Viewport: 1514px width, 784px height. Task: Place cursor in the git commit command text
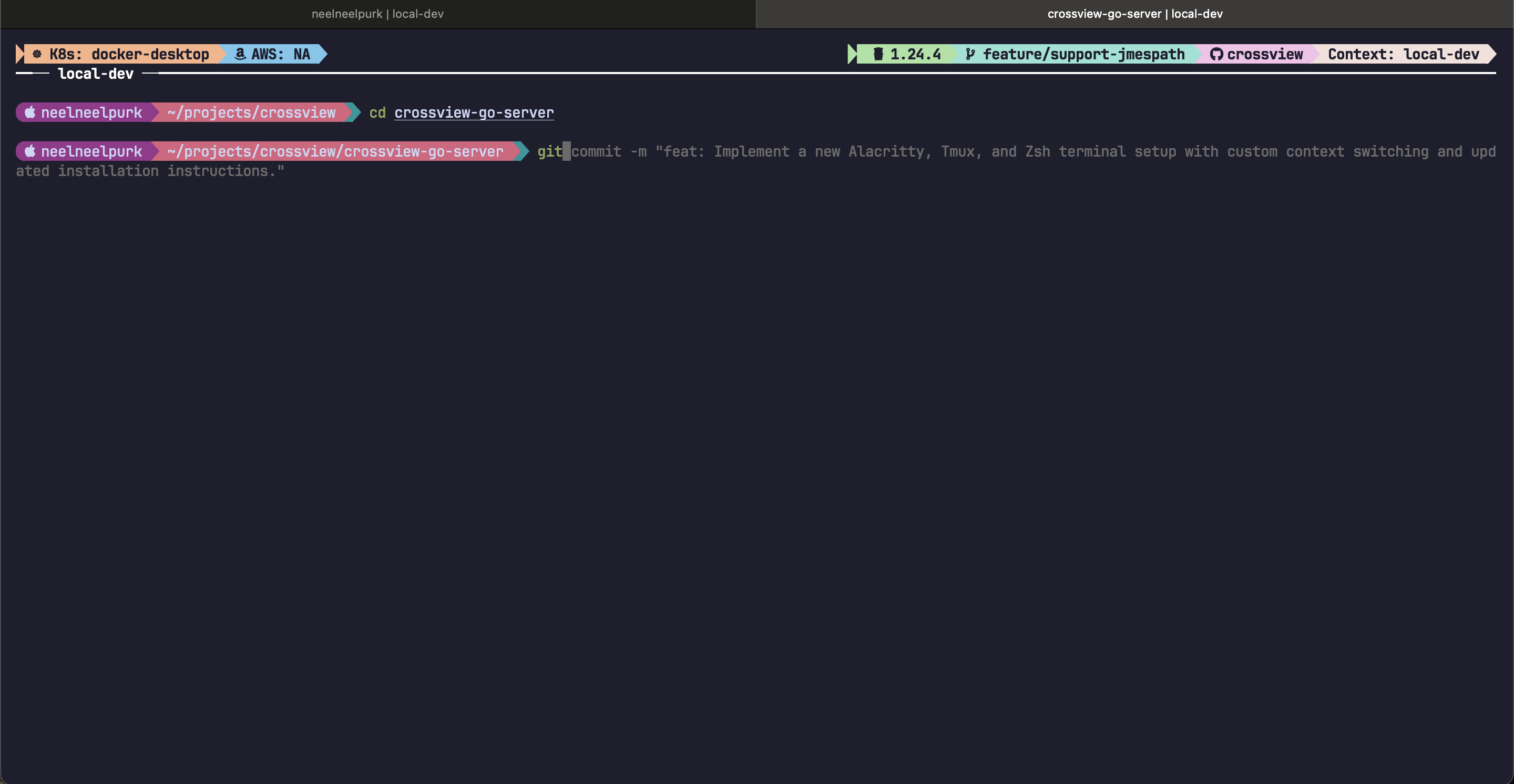705,151
